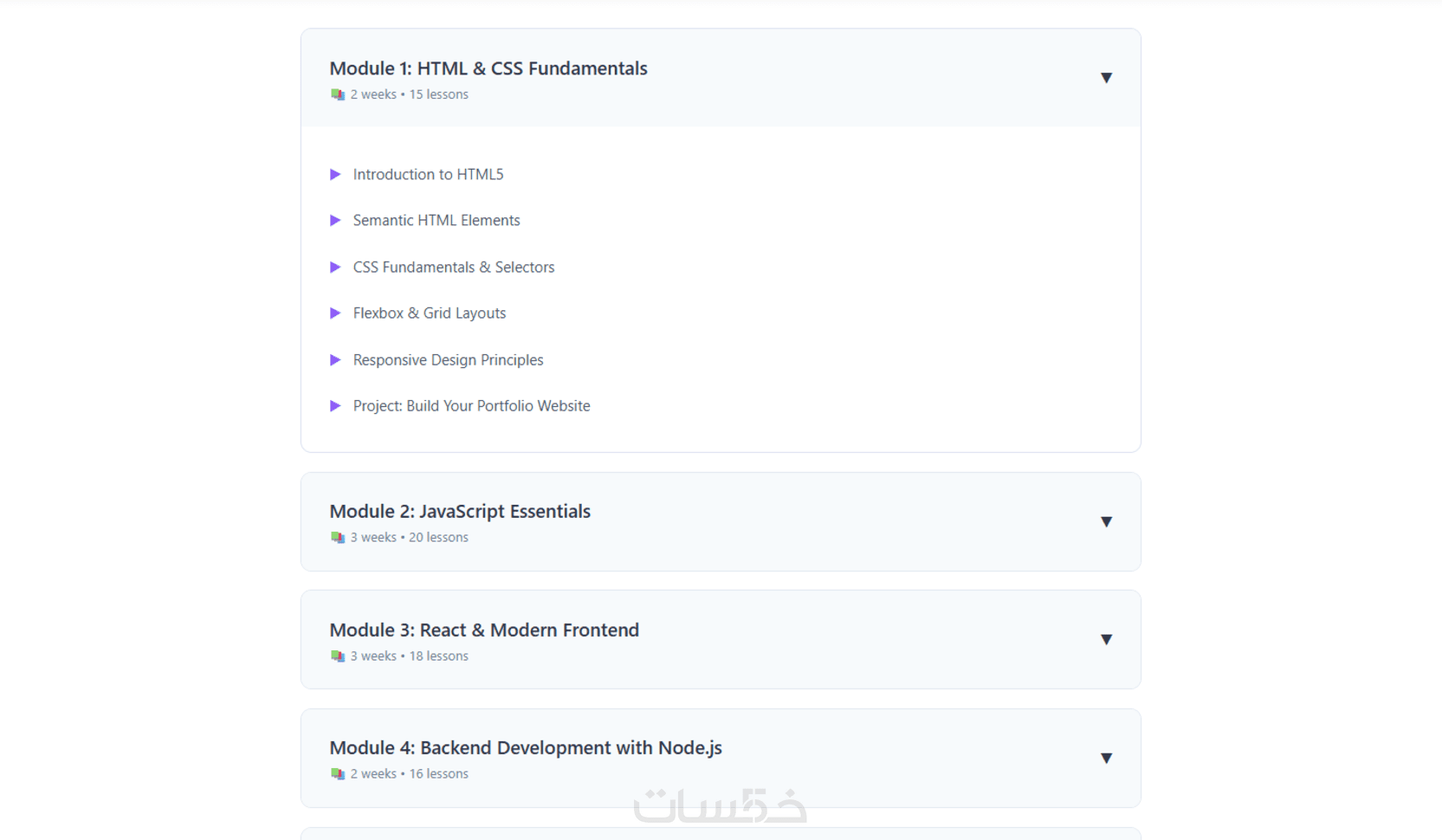Click play icon beside Semantic HTML Elements
Screen dimensions: 1442x840
tap(335, 221)
